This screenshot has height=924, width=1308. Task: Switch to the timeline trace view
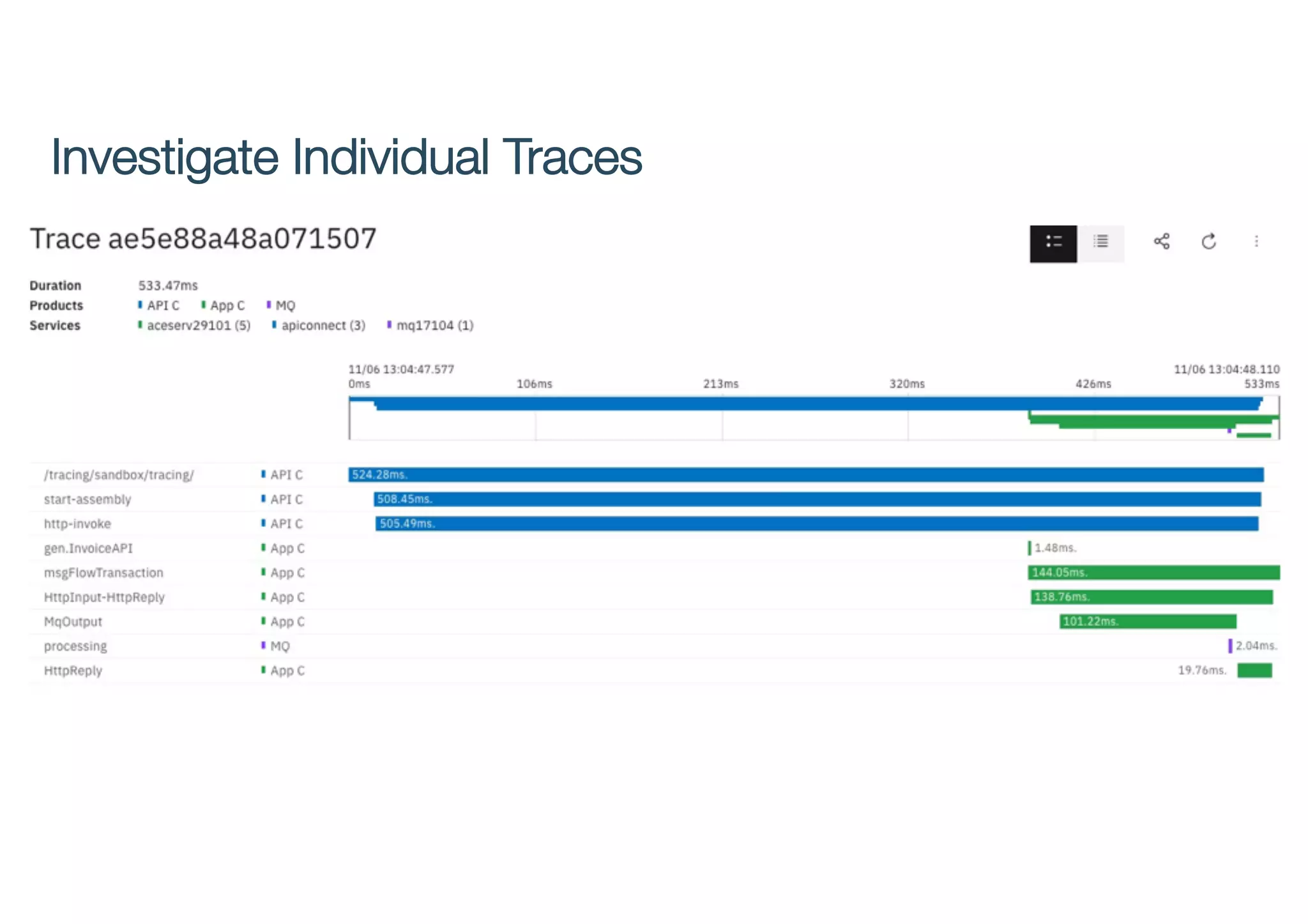[x=1053, y=243]
